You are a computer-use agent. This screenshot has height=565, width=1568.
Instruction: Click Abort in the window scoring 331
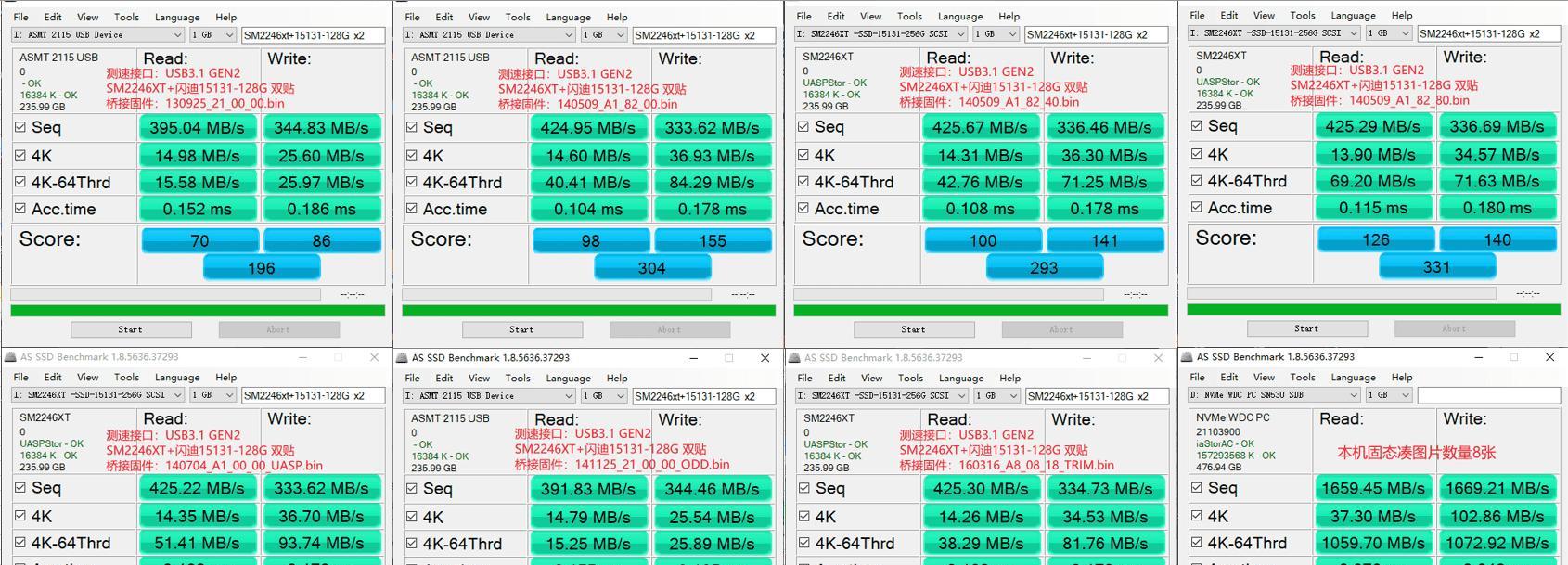[x=1455, y=328]
